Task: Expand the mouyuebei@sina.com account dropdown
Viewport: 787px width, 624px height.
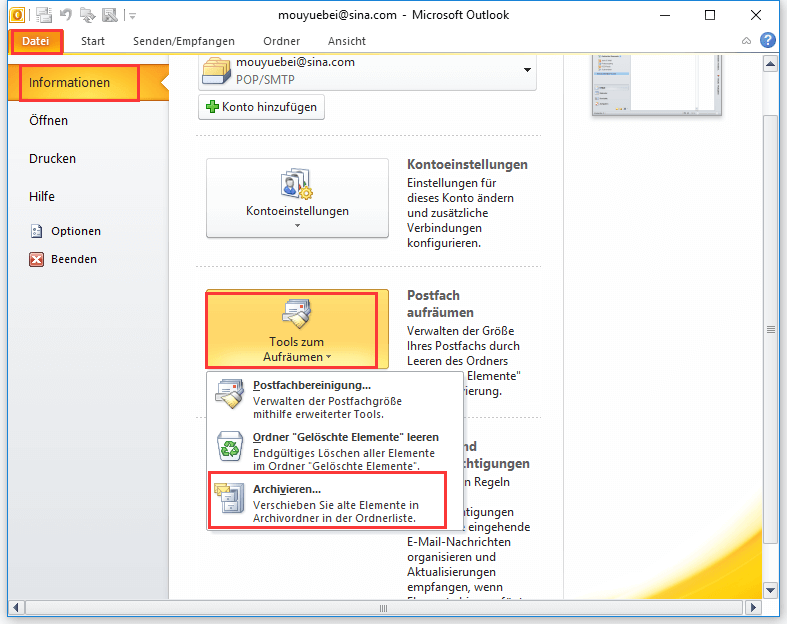Action: click(x=528, y=70)
